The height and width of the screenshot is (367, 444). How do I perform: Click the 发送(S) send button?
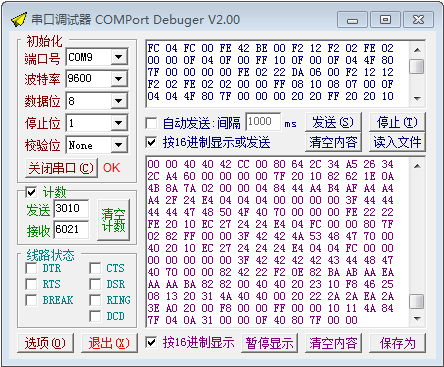click(333, 122)
